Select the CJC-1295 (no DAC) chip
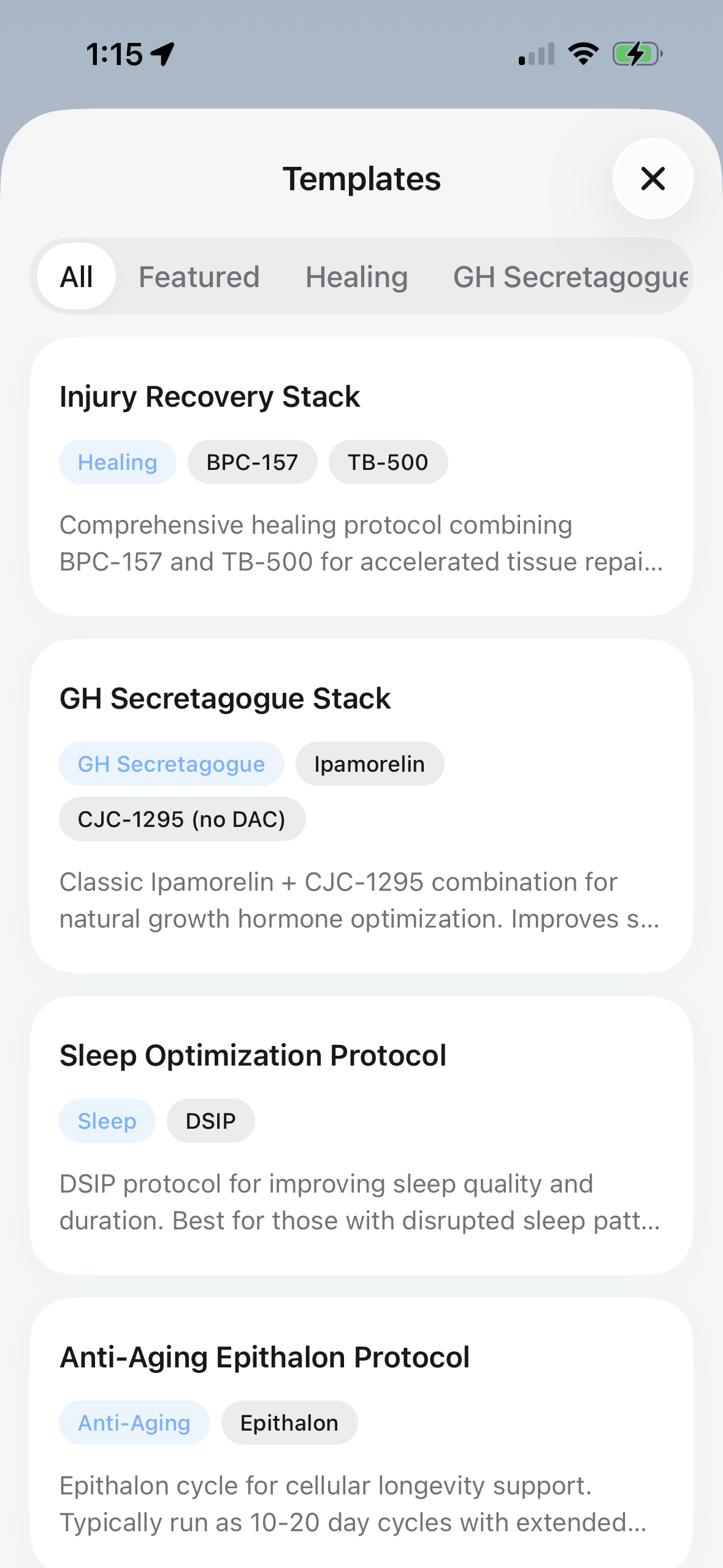Image resolution: width=723 pixels, height=1568 pixels. pyautogui.click(x=182, y=819)
